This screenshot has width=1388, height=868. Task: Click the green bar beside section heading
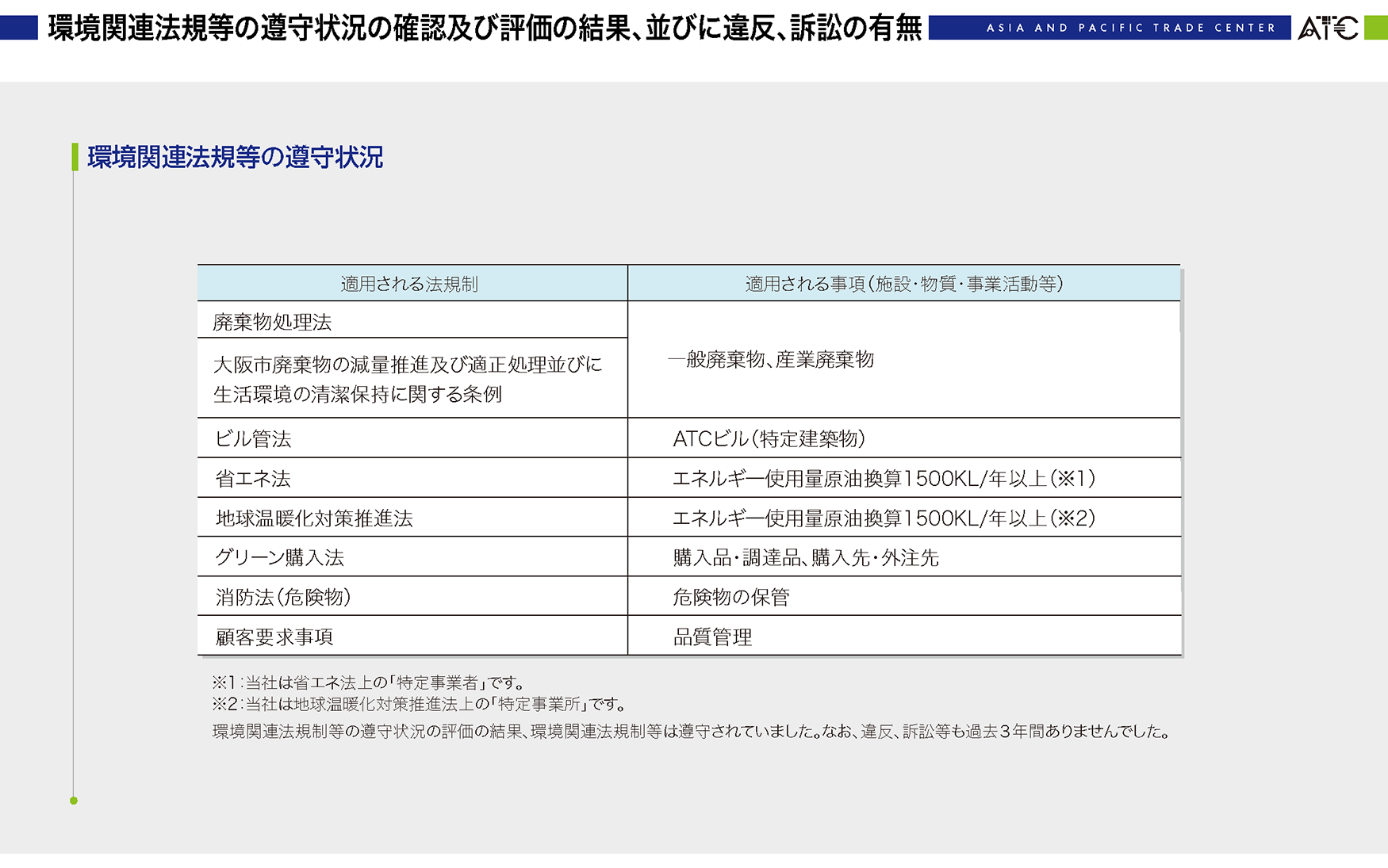(x=75, y=157)
